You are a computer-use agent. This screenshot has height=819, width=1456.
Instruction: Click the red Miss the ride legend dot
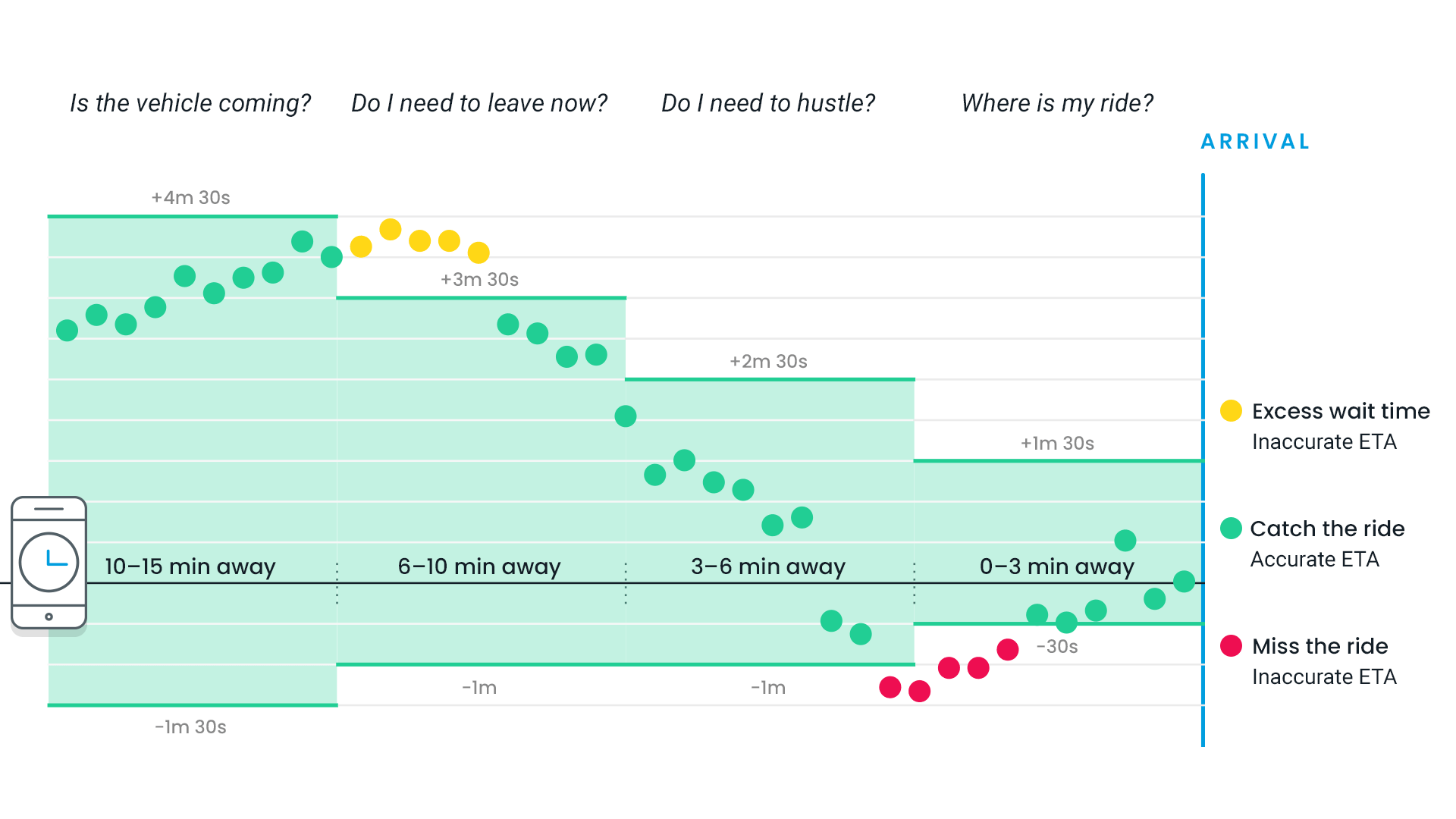pyautogui.click(x=1231, y=646)
